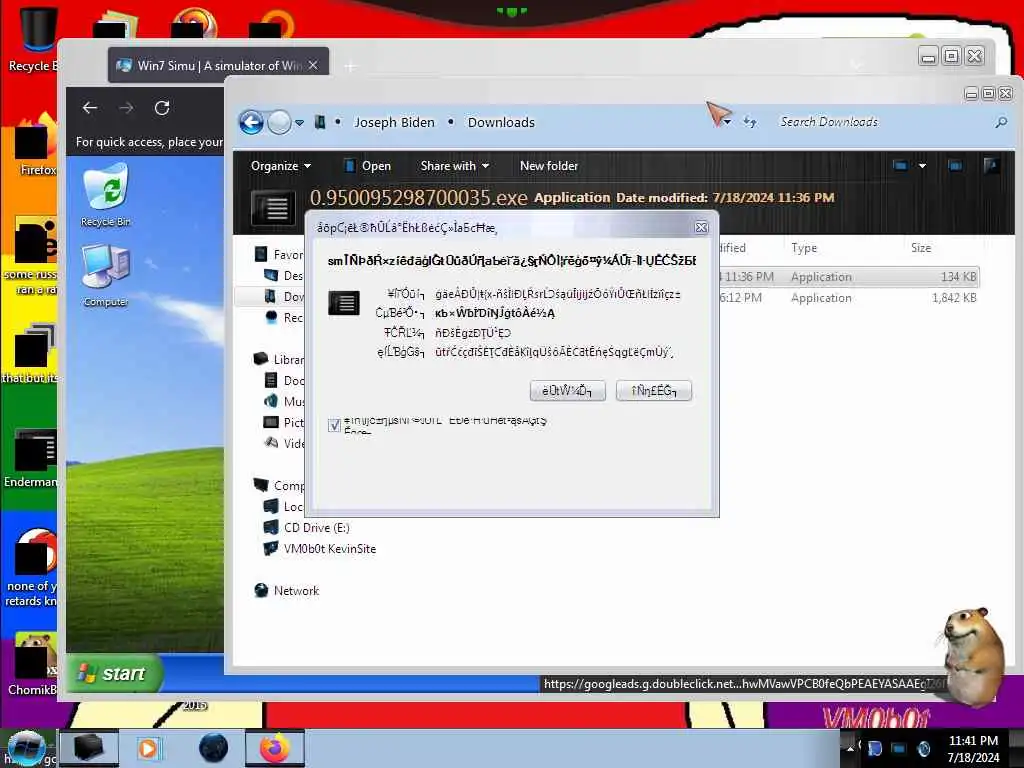The height and width of the screenshot is (768, 1024).
Task: Click the taskbar clock showing 11:41 PM
Action: [973, 749]
